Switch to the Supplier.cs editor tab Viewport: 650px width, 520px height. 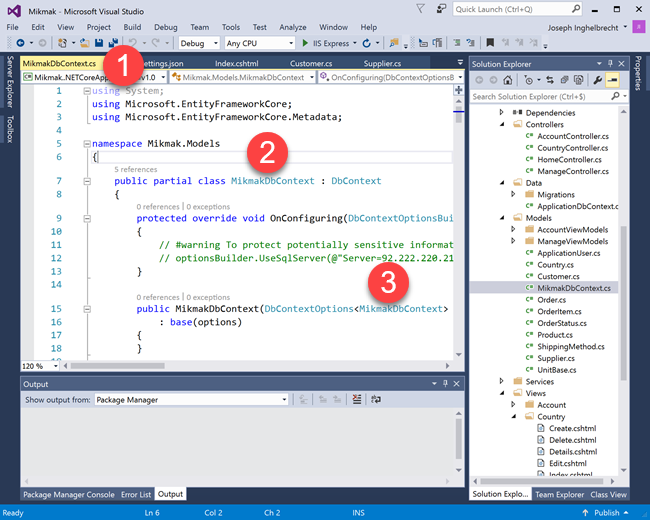382,63
